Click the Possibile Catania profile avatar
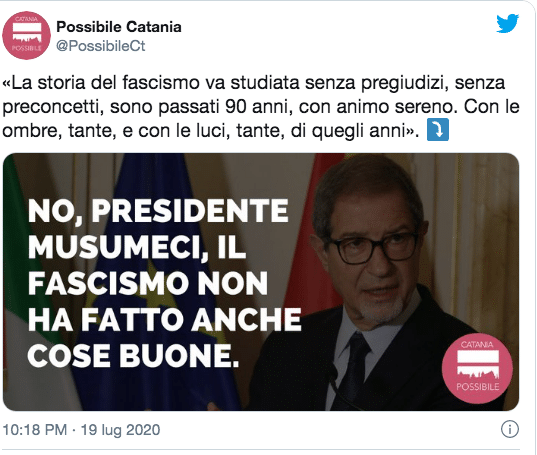 coord(26,35)
